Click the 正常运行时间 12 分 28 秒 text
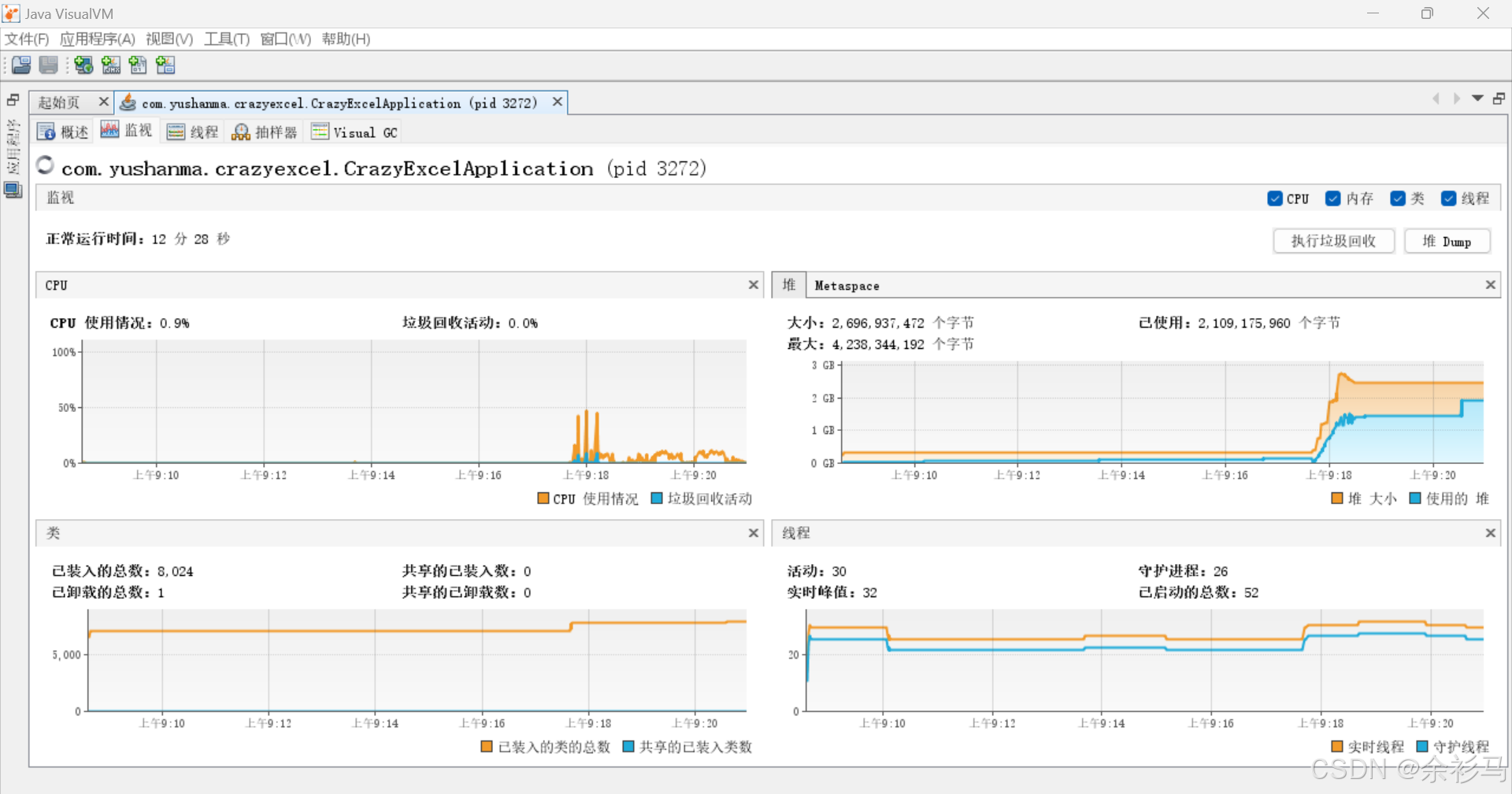The image size is (1512, 794). pyautogui.click(x=138, y=239)
